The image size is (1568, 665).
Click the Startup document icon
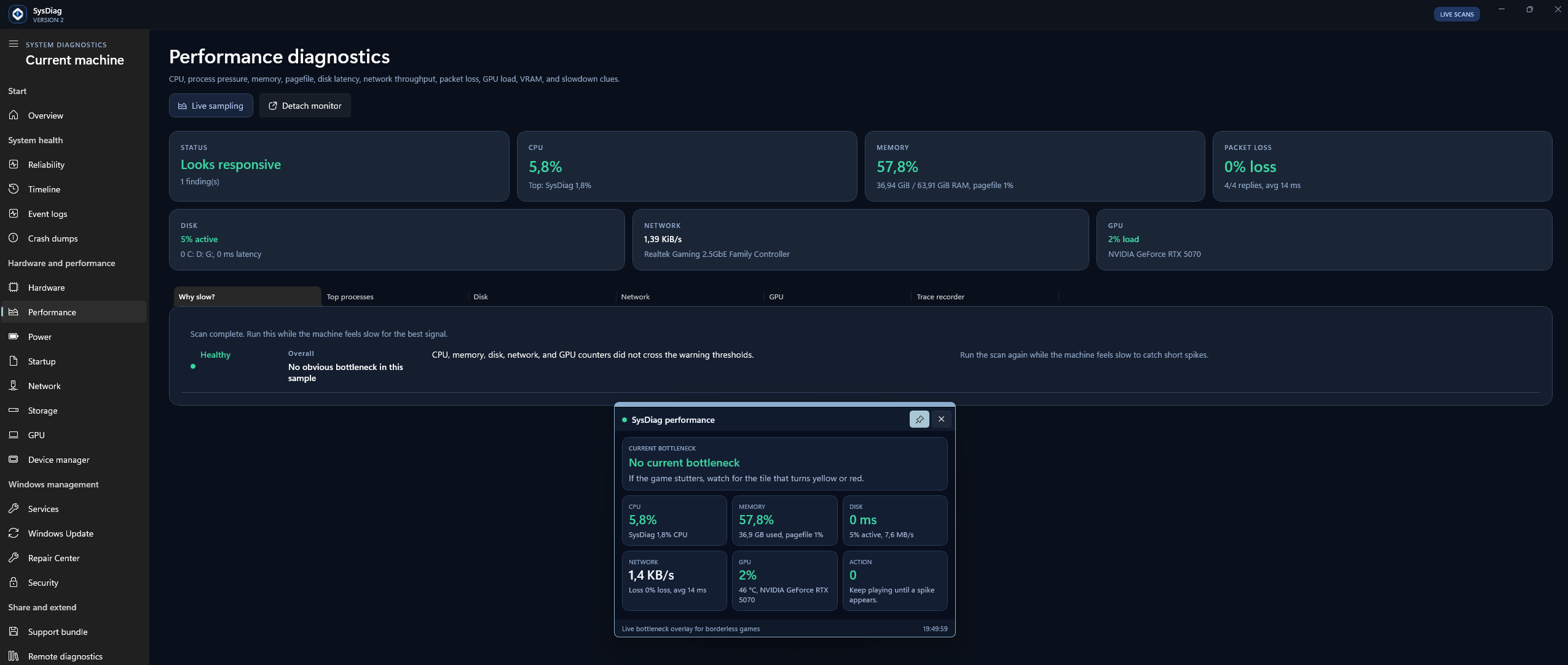[x=14, y=361]
